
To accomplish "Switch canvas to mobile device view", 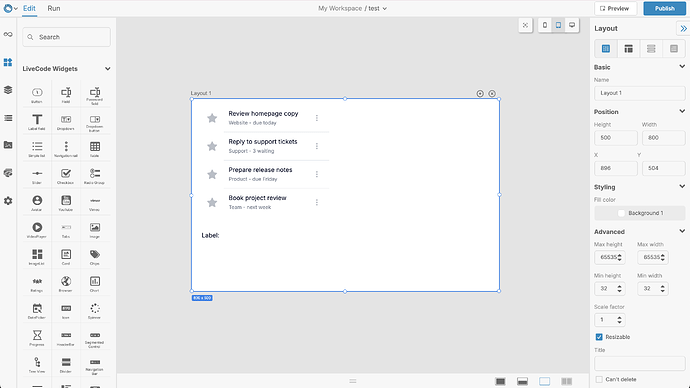I will point(545,25).
